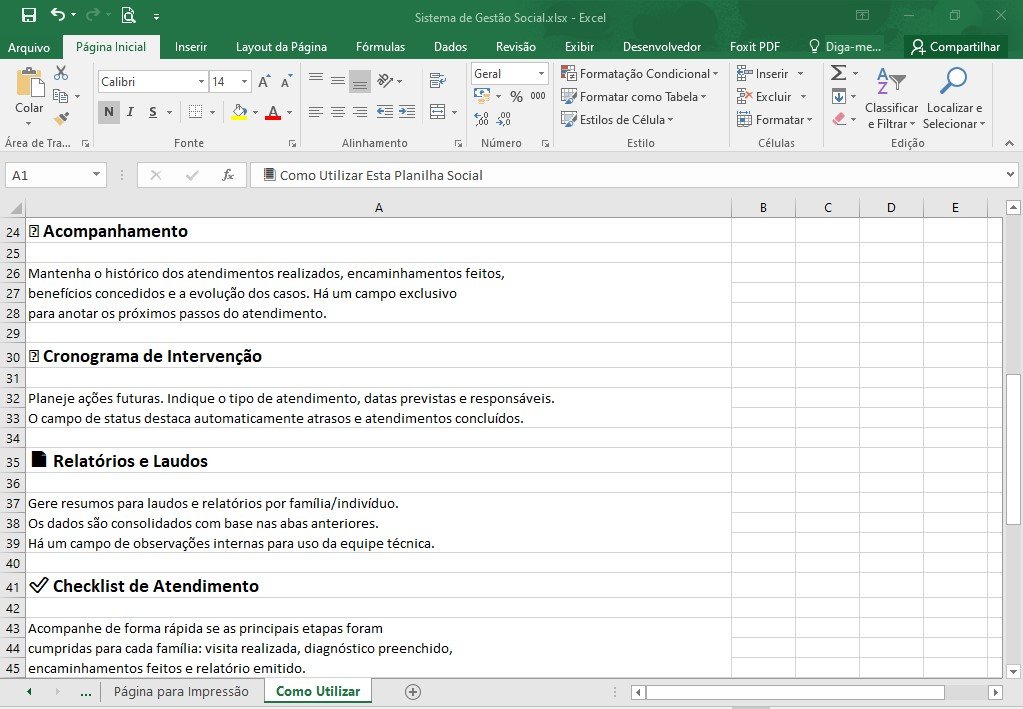1023x709 pixels.
Task: Expand the Name Box dropdown arrow
Action: [x=97, y=174]
